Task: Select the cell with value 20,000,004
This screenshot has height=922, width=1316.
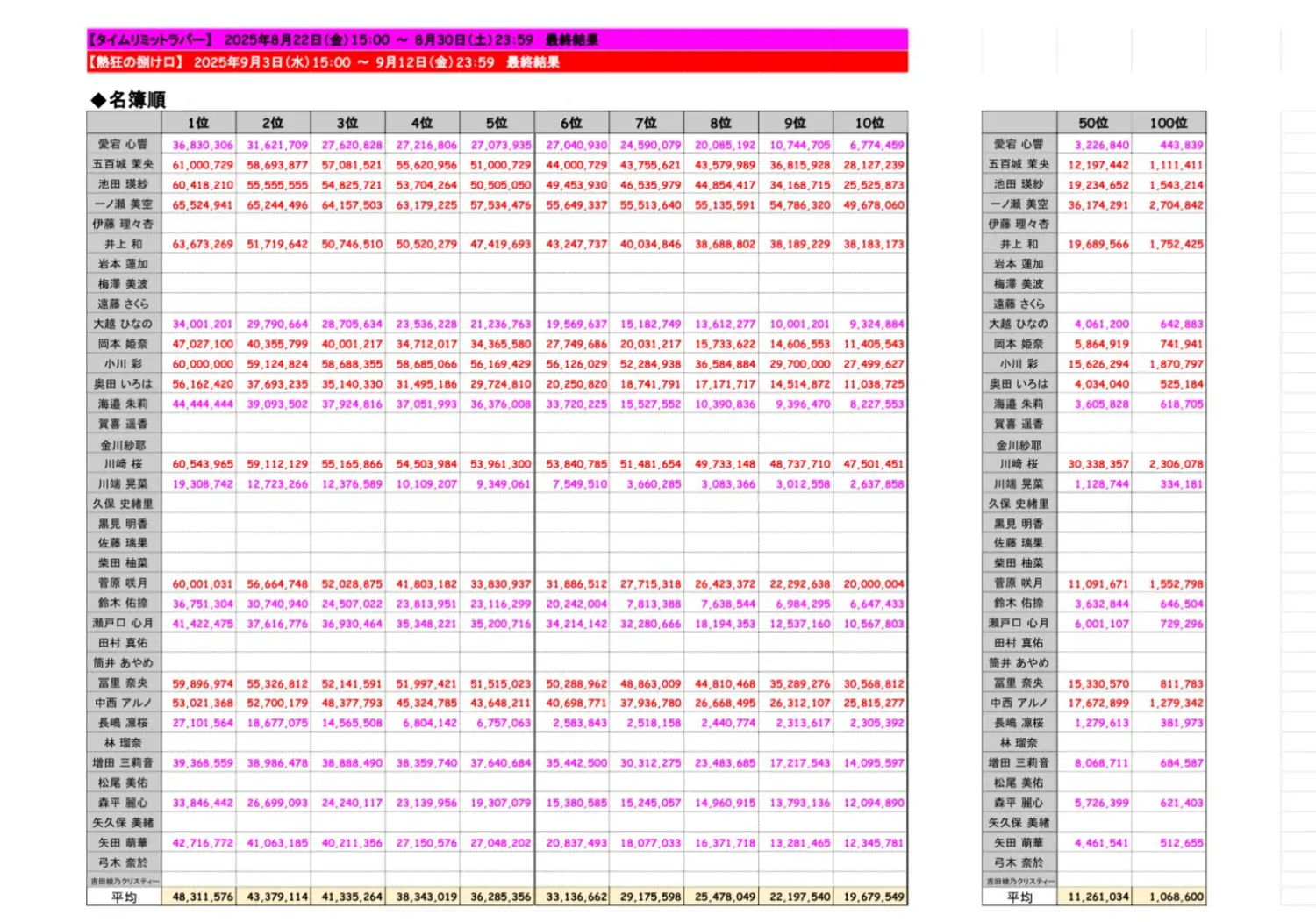Action: click(873, 583)
